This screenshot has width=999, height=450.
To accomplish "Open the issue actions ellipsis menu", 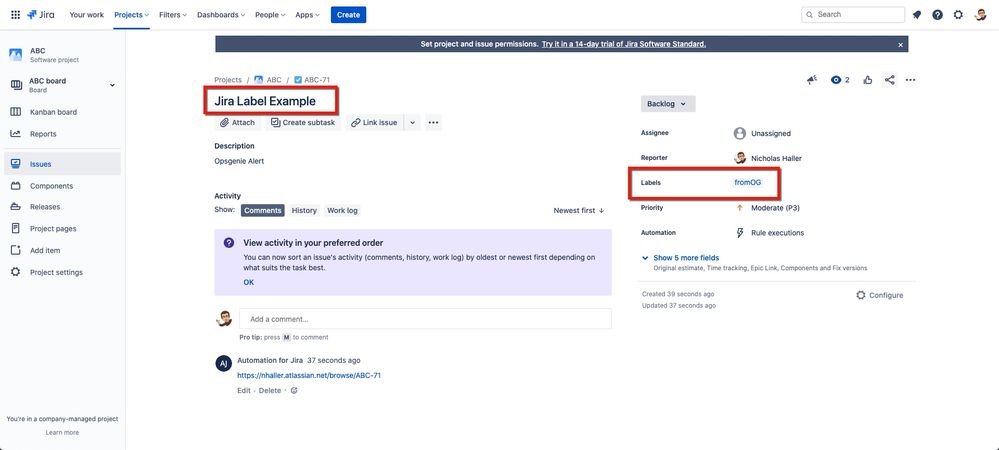I will point(910,80).
